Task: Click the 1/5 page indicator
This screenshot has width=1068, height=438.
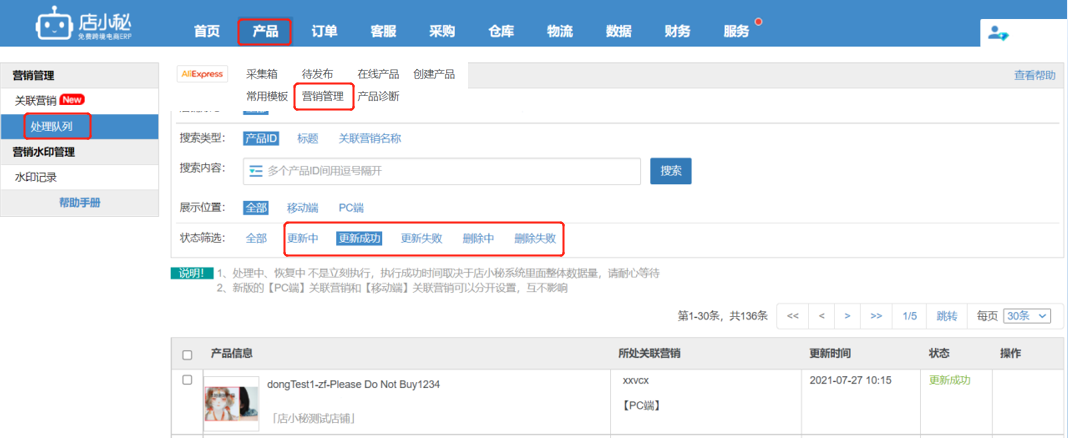Action: coord(909,316)
